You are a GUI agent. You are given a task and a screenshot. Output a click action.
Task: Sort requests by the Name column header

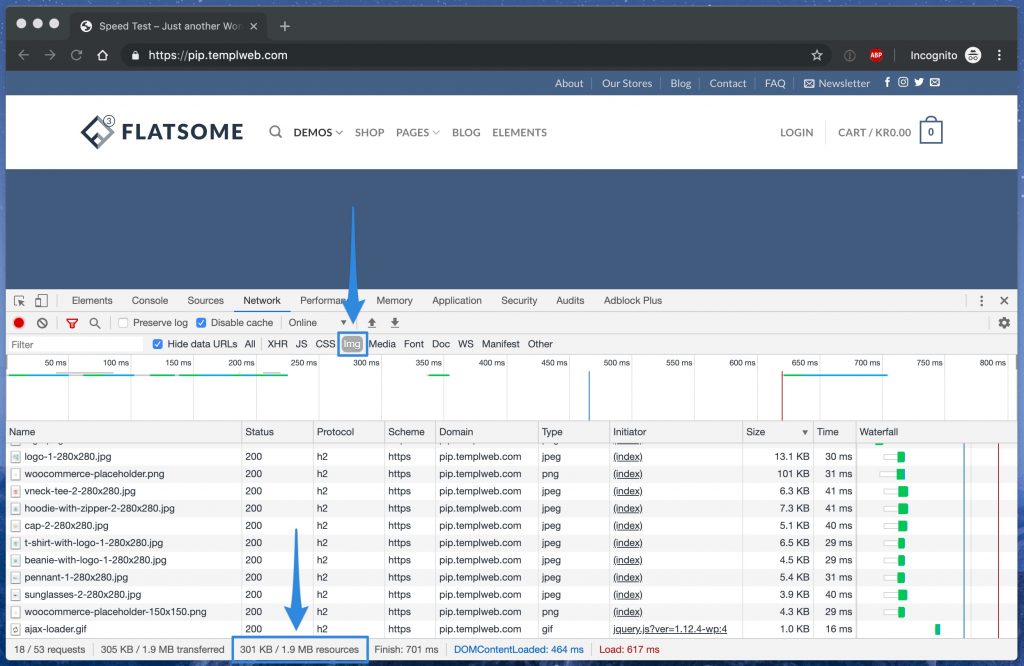[x=124, y=432]
